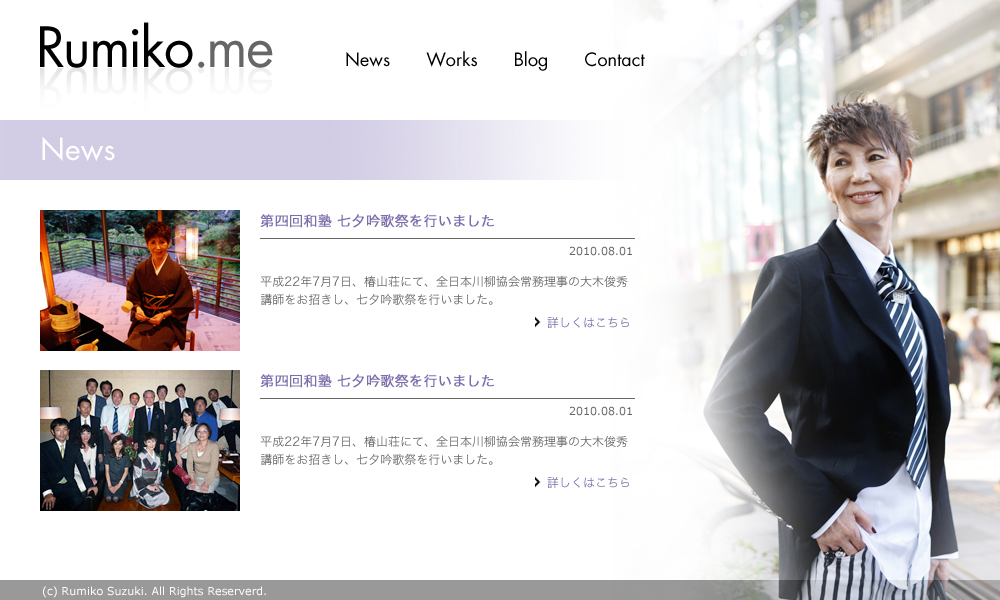Viewport: 1000px width, 600px height.
Task: Click 詳しくはこちら link in first article
Action: 588,323
